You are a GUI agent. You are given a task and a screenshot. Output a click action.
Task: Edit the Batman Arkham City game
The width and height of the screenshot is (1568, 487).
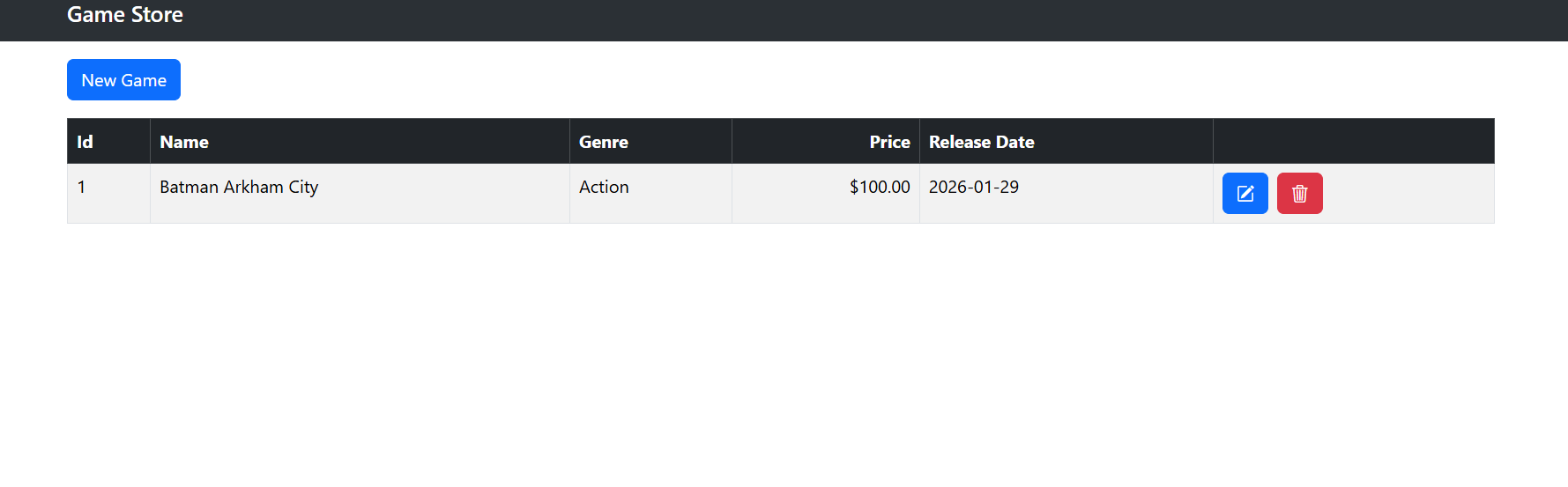[1245, 194]
